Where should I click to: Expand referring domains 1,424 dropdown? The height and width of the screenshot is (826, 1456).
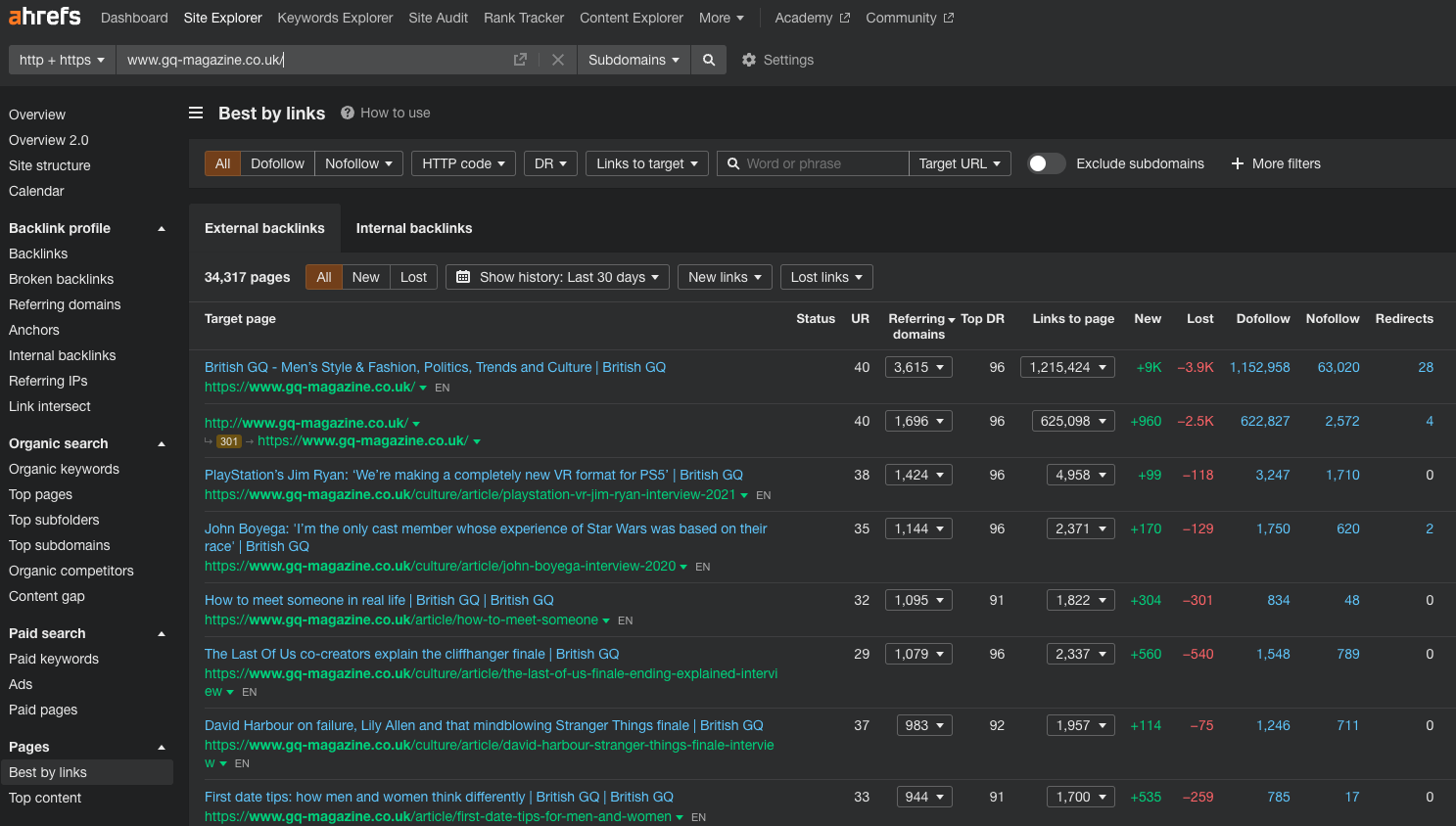pos(918,475)
